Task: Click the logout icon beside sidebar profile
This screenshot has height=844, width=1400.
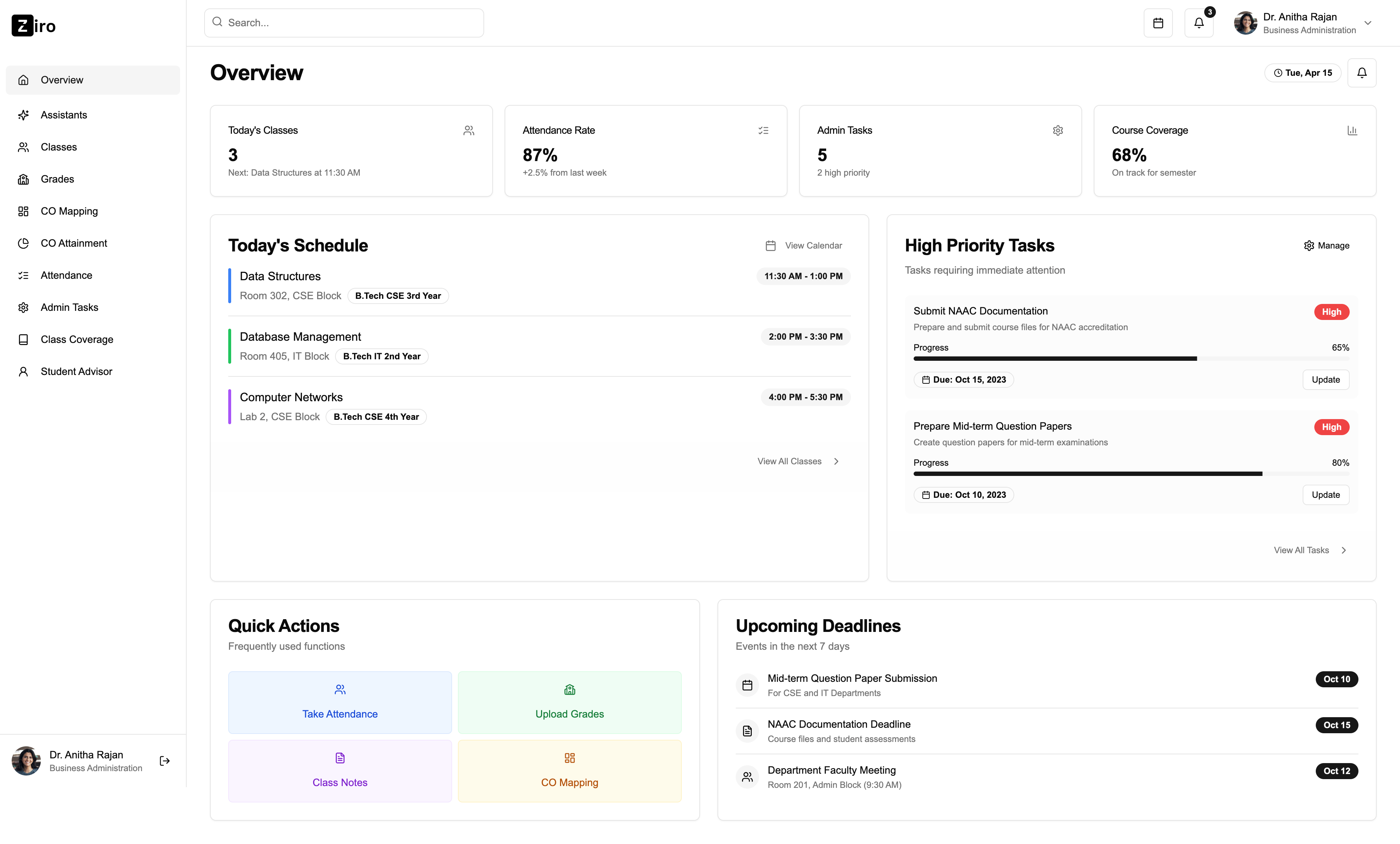Action: pyautogui.click(x=165, y=761)
